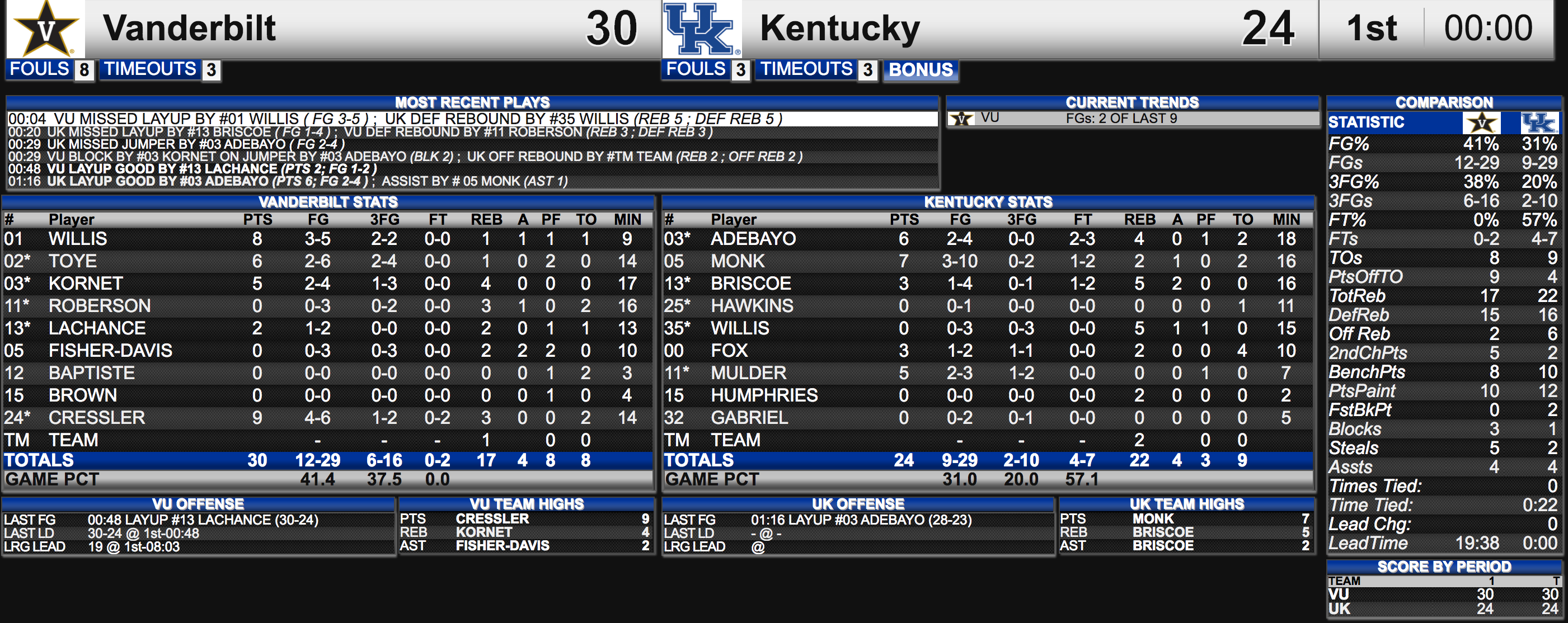Click Vanderbilt logo in Comparison column header
Viewport: 1568px width, 623px height.
pyautogui.click(x=1482, y=123)
